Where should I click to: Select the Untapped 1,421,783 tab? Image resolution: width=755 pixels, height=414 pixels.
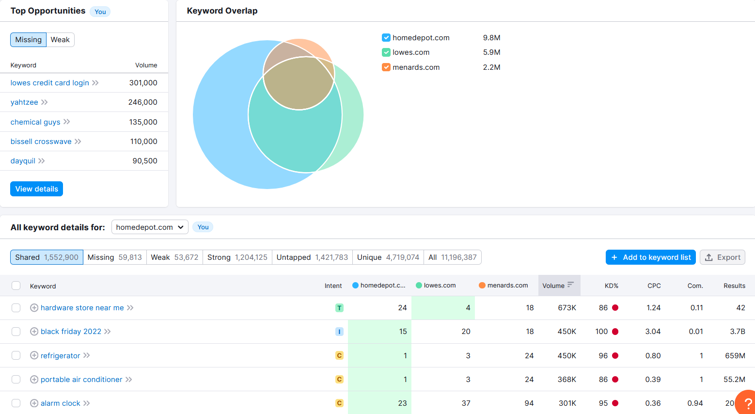(312, 258)
